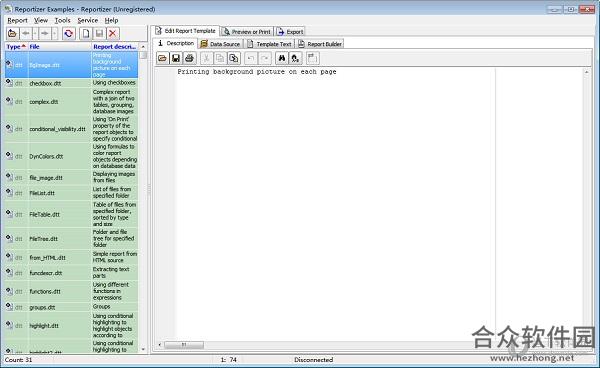Select the Description sub-tab

pos(176,43)
